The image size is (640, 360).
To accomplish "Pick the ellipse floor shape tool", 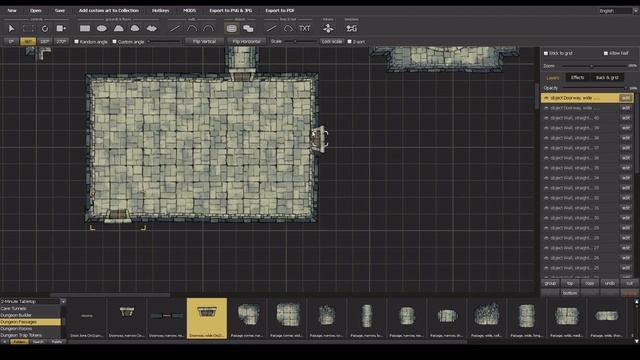I will pos(102,28).
